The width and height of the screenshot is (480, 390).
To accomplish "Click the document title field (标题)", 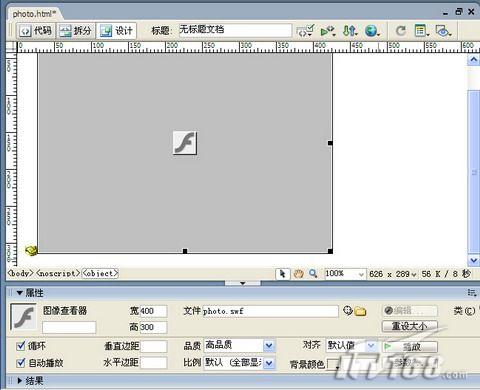I will (235, 30).
